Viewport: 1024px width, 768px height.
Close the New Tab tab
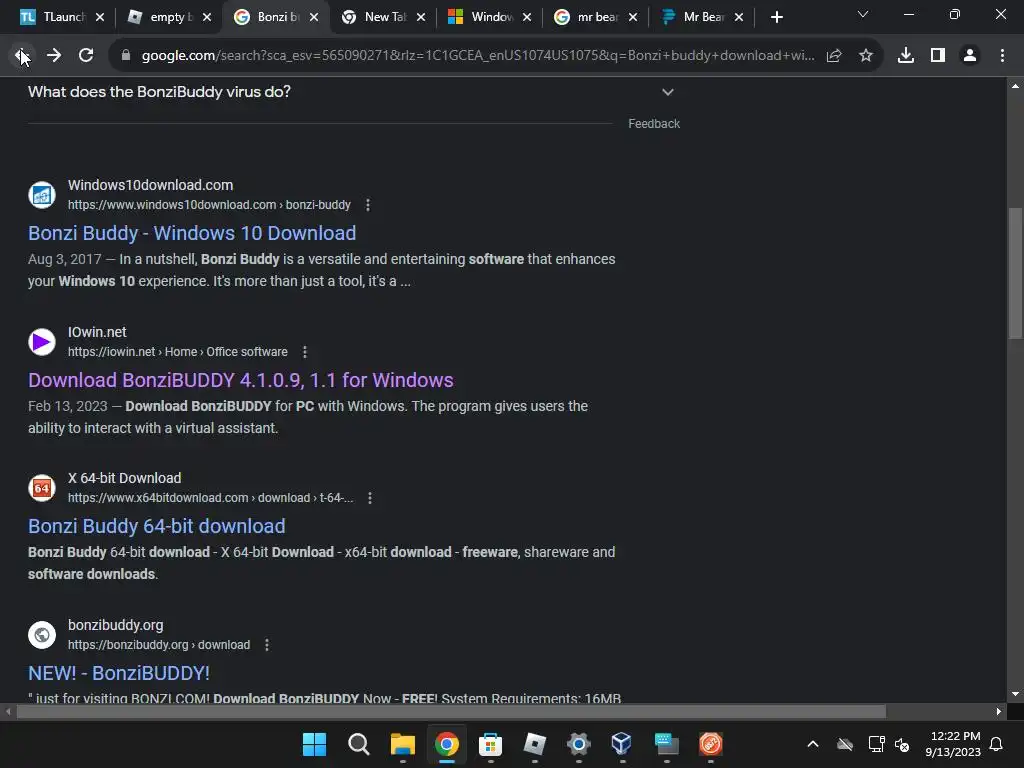[x=421, y=17]
